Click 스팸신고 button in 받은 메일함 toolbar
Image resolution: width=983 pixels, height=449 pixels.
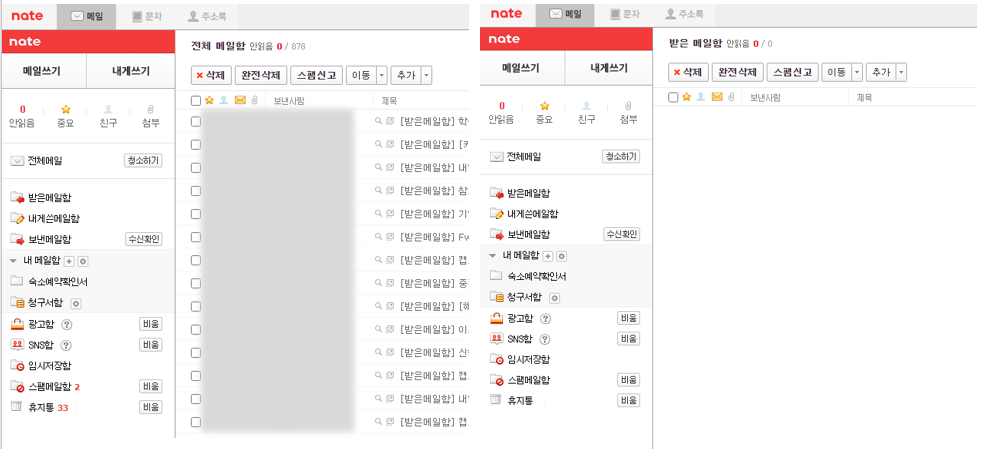[792, 72]
